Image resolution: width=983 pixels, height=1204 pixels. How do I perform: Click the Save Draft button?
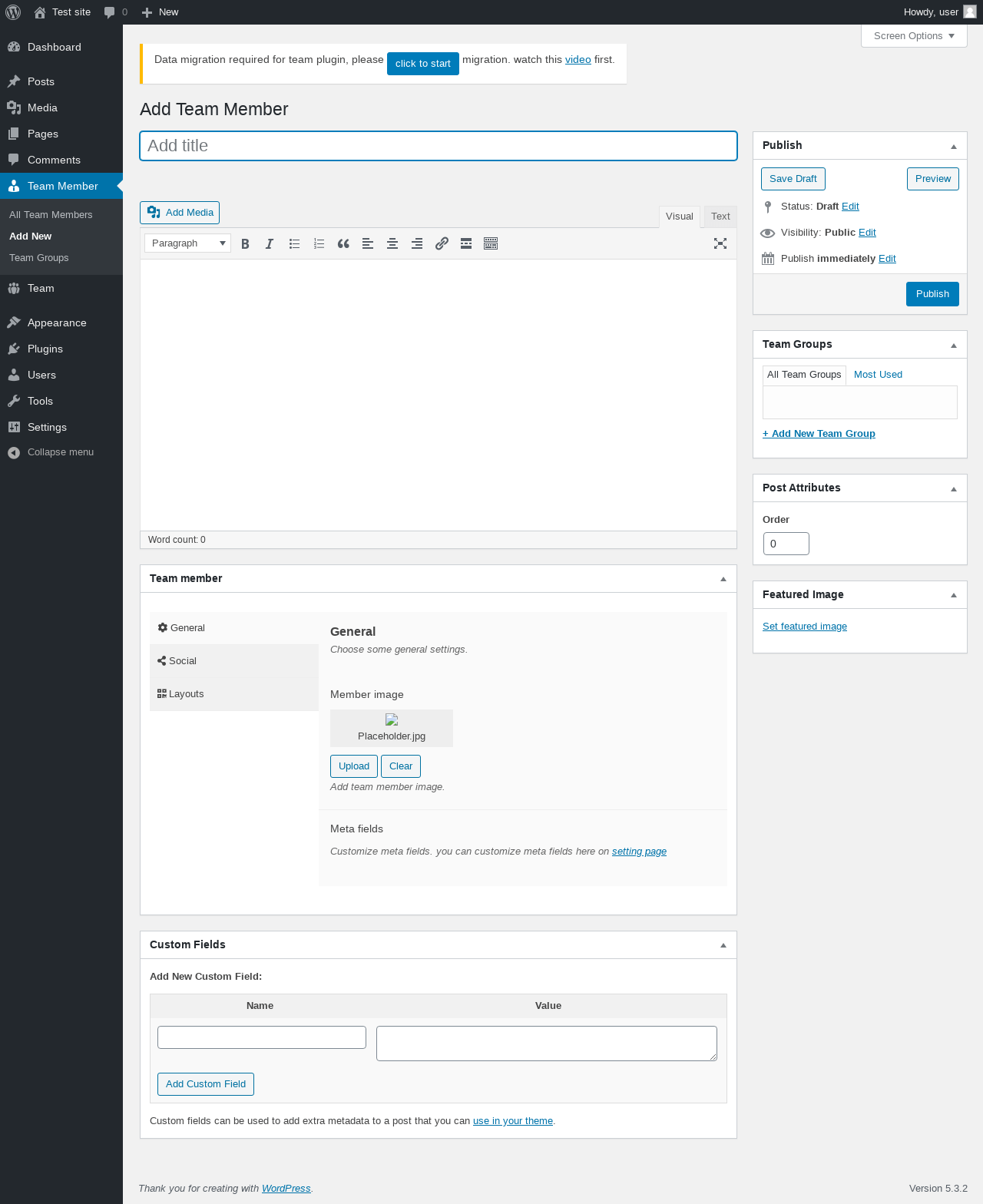click(x=793, y=179)
